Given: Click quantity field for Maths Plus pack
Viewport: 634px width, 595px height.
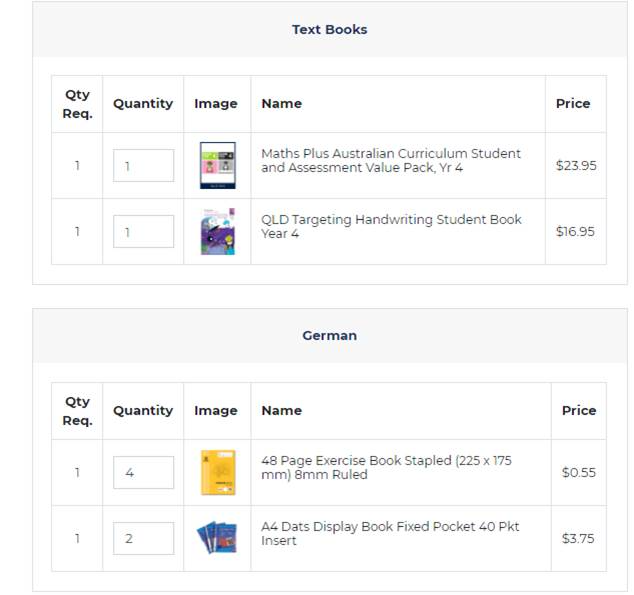Looking at the screenshot, I should click(143, 166).
